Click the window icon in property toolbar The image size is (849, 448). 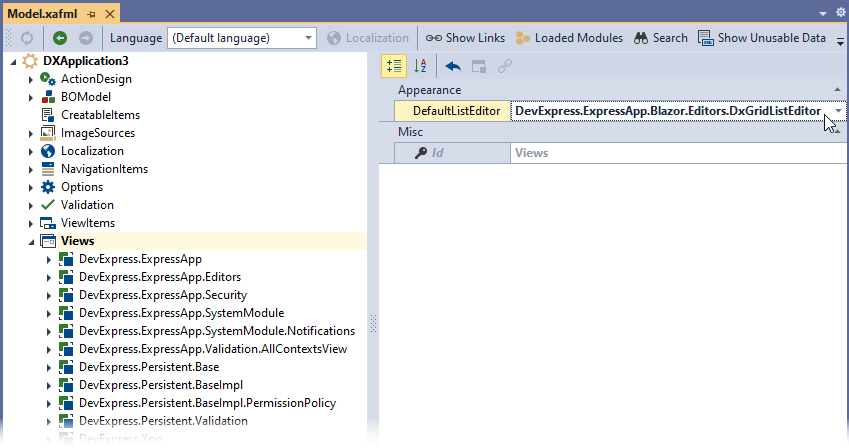[x=479, y=66]
